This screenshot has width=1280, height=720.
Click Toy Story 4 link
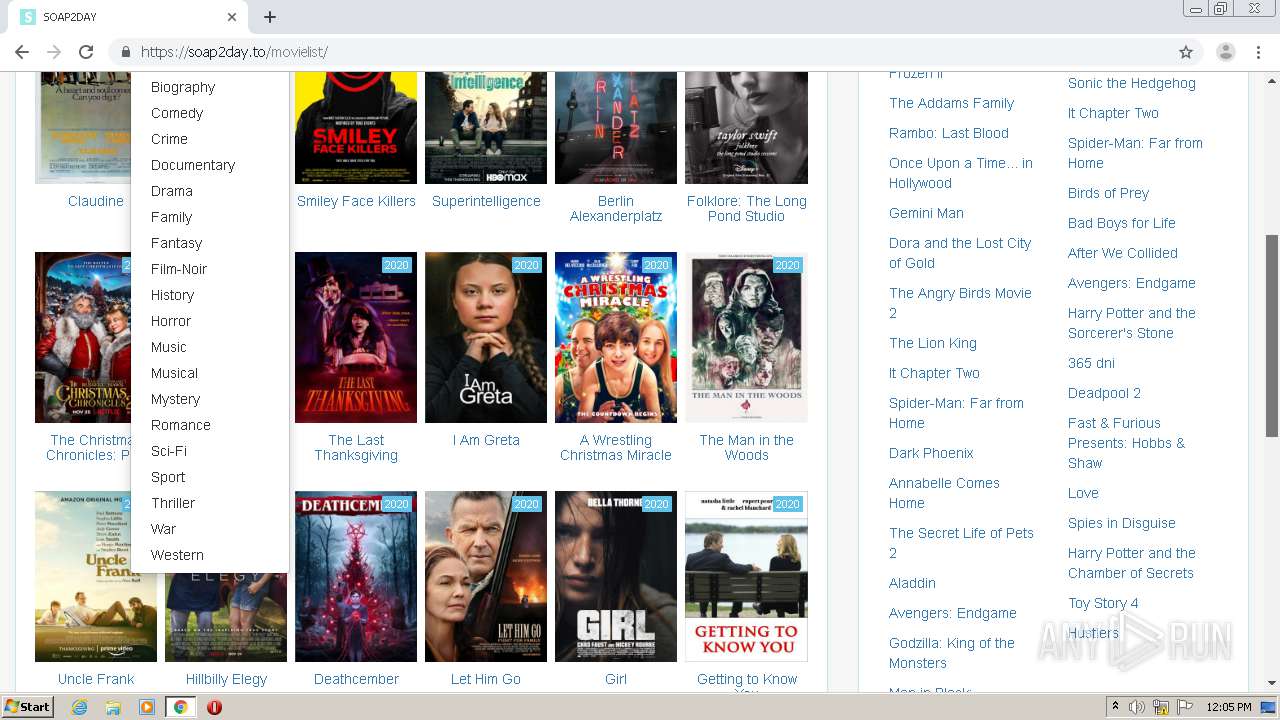tap(1103, 603)
